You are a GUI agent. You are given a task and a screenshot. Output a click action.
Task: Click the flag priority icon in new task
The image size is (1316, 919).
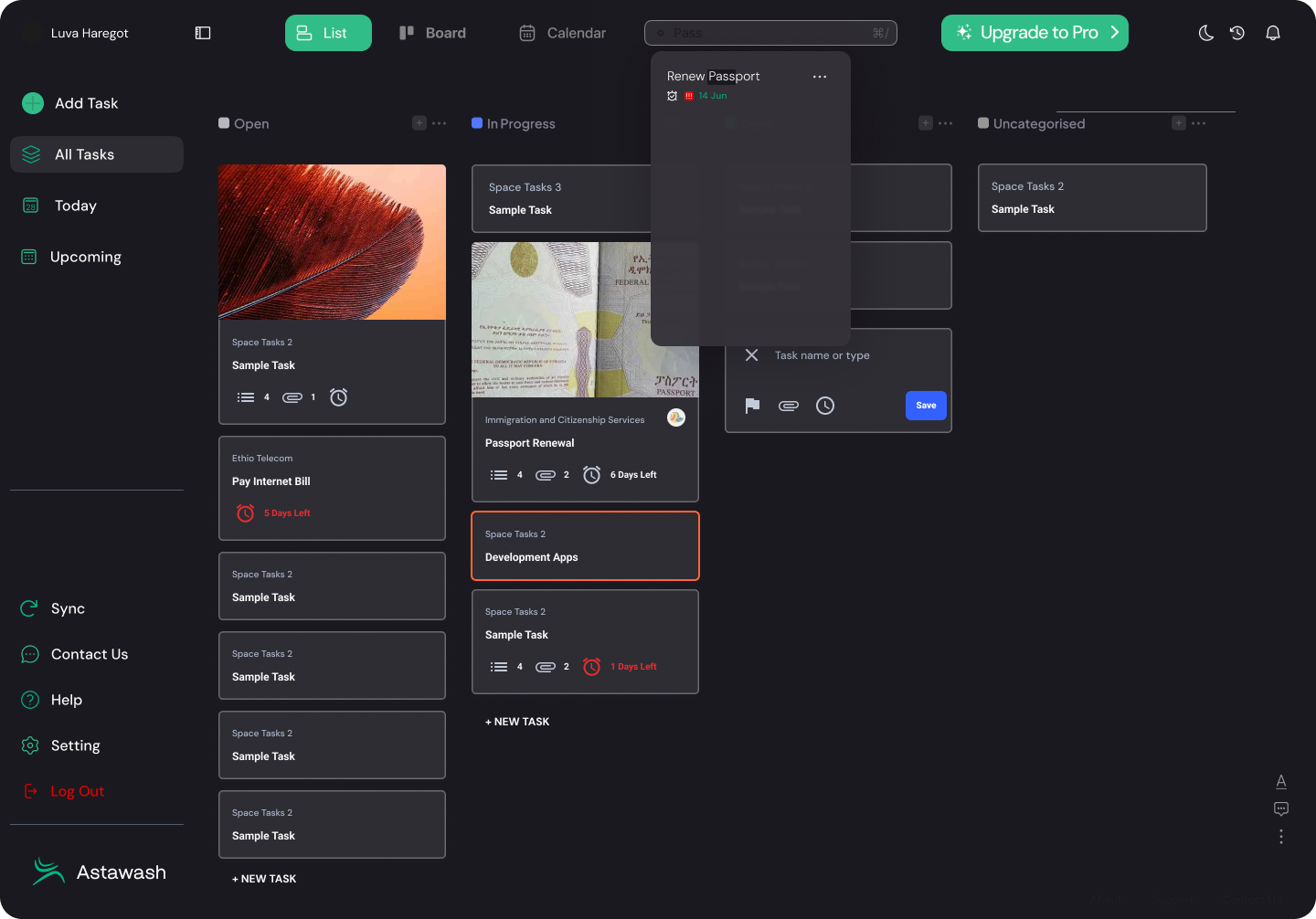[x=752, y=406]
